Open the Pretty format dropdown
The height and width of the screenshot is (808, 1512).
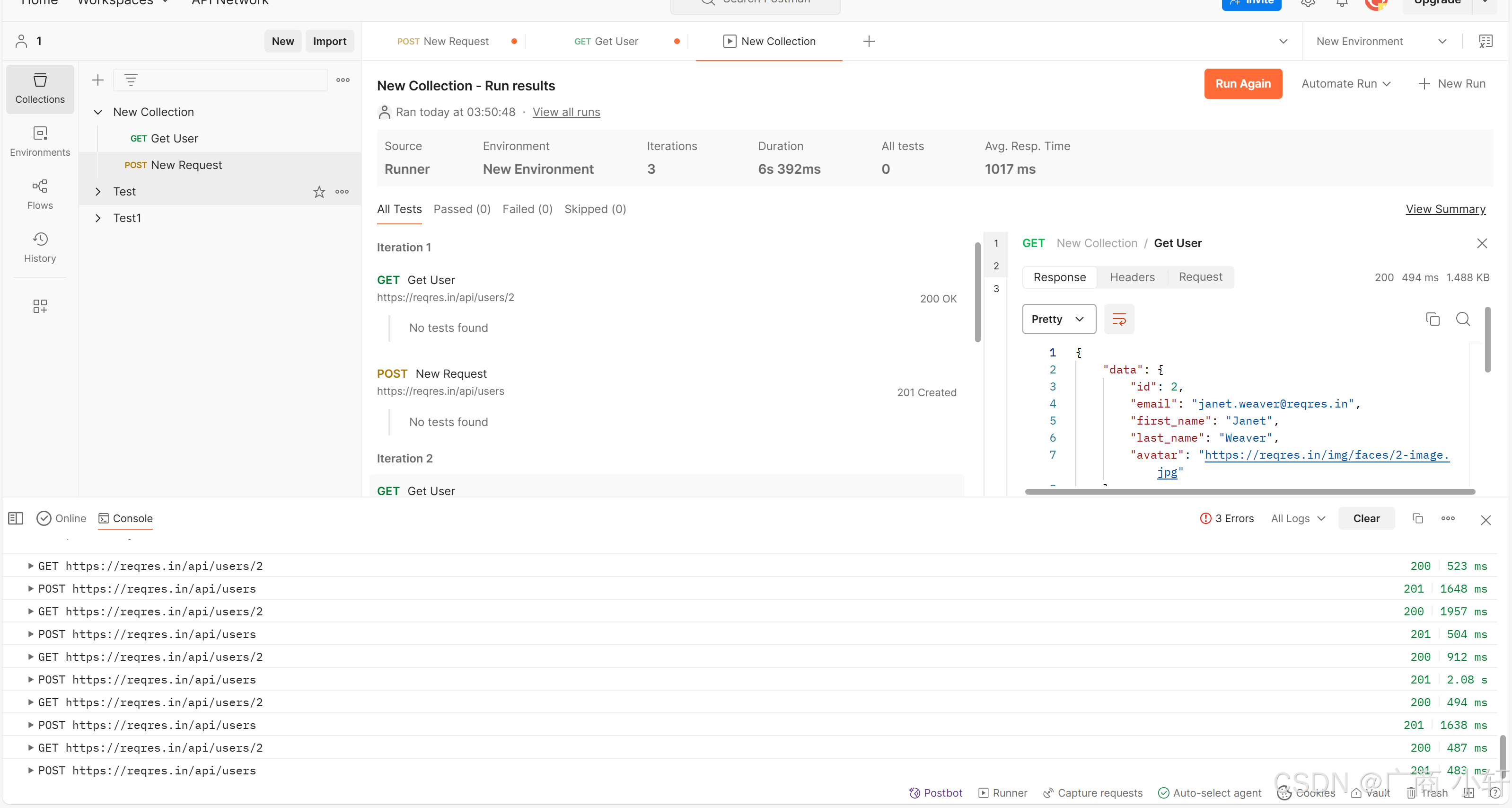coord(1058,319)
